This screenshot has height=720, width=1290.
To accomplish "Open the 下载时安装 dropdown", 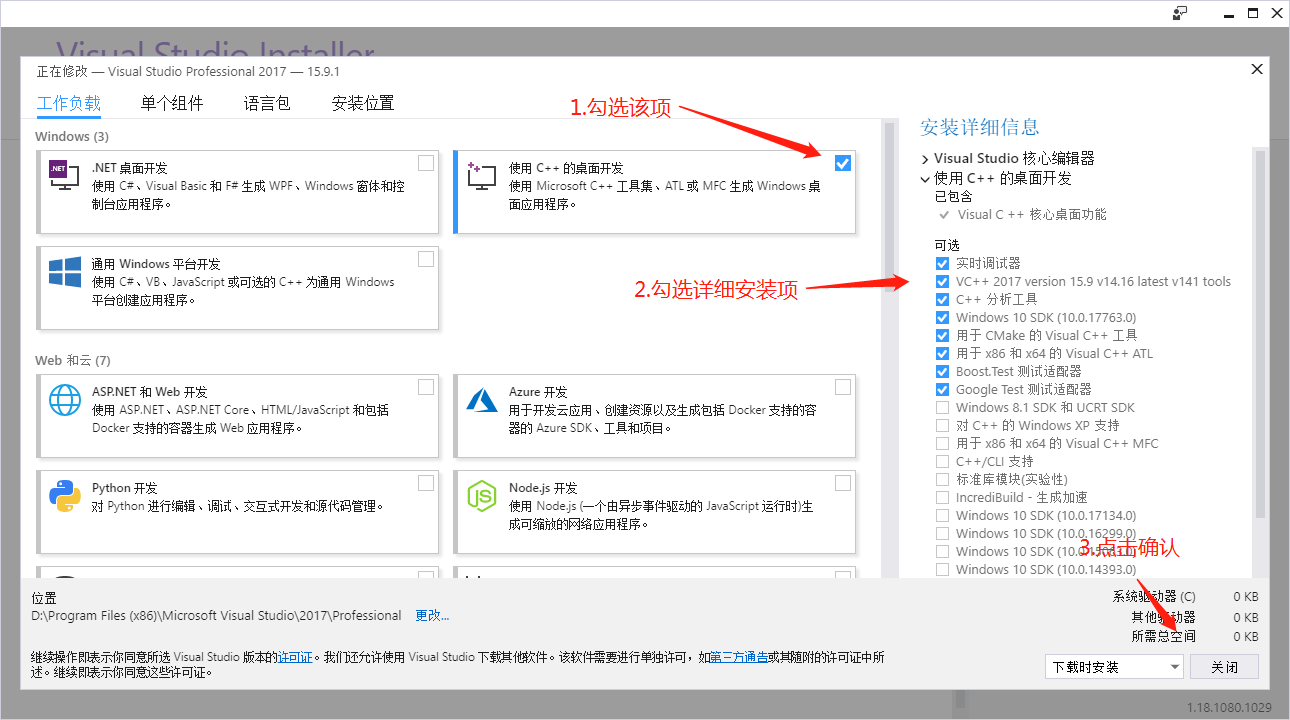I will [1113, 666].
